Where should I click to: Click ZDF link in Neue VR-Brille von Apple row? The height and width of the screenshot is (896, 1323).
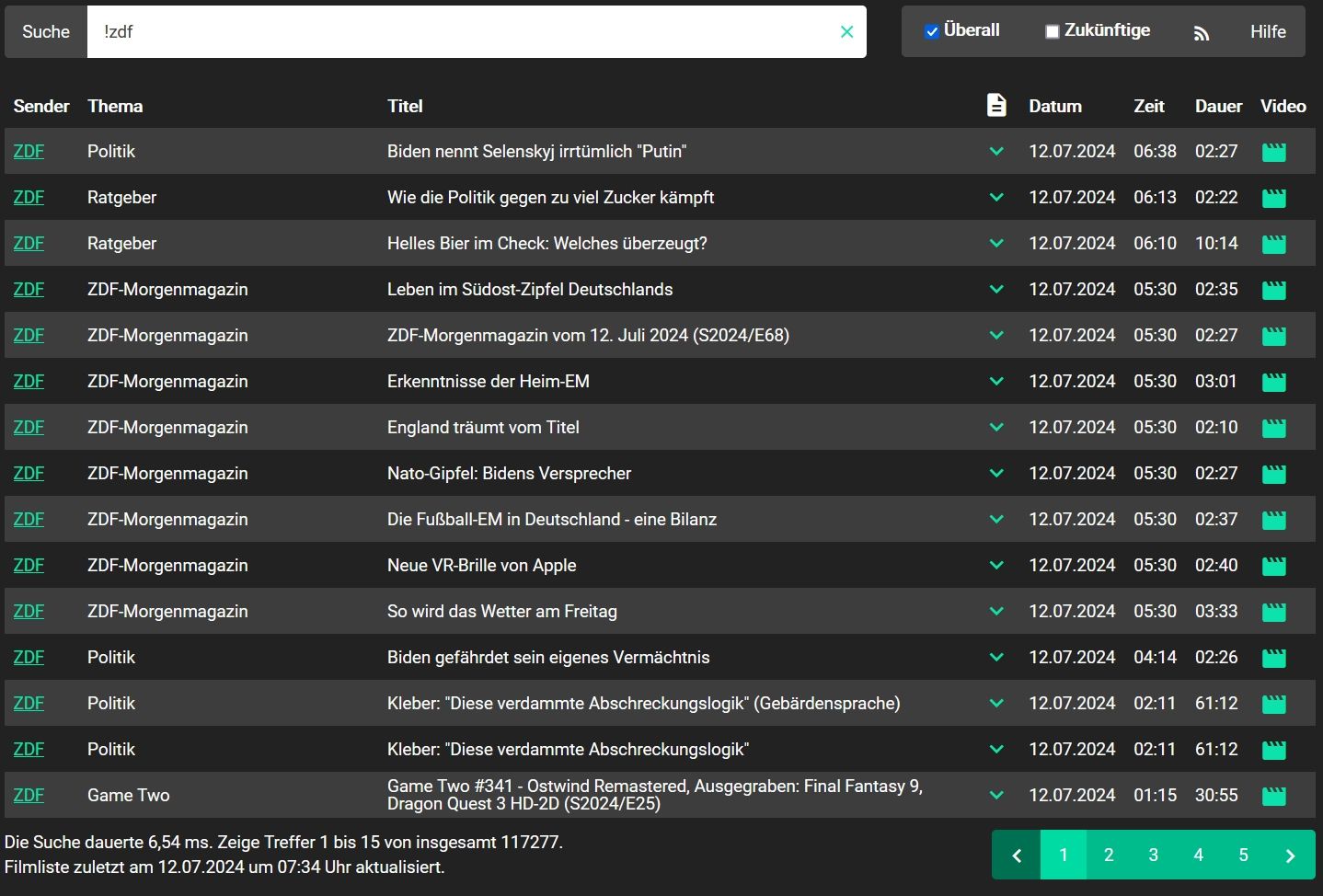pos(29,565)
